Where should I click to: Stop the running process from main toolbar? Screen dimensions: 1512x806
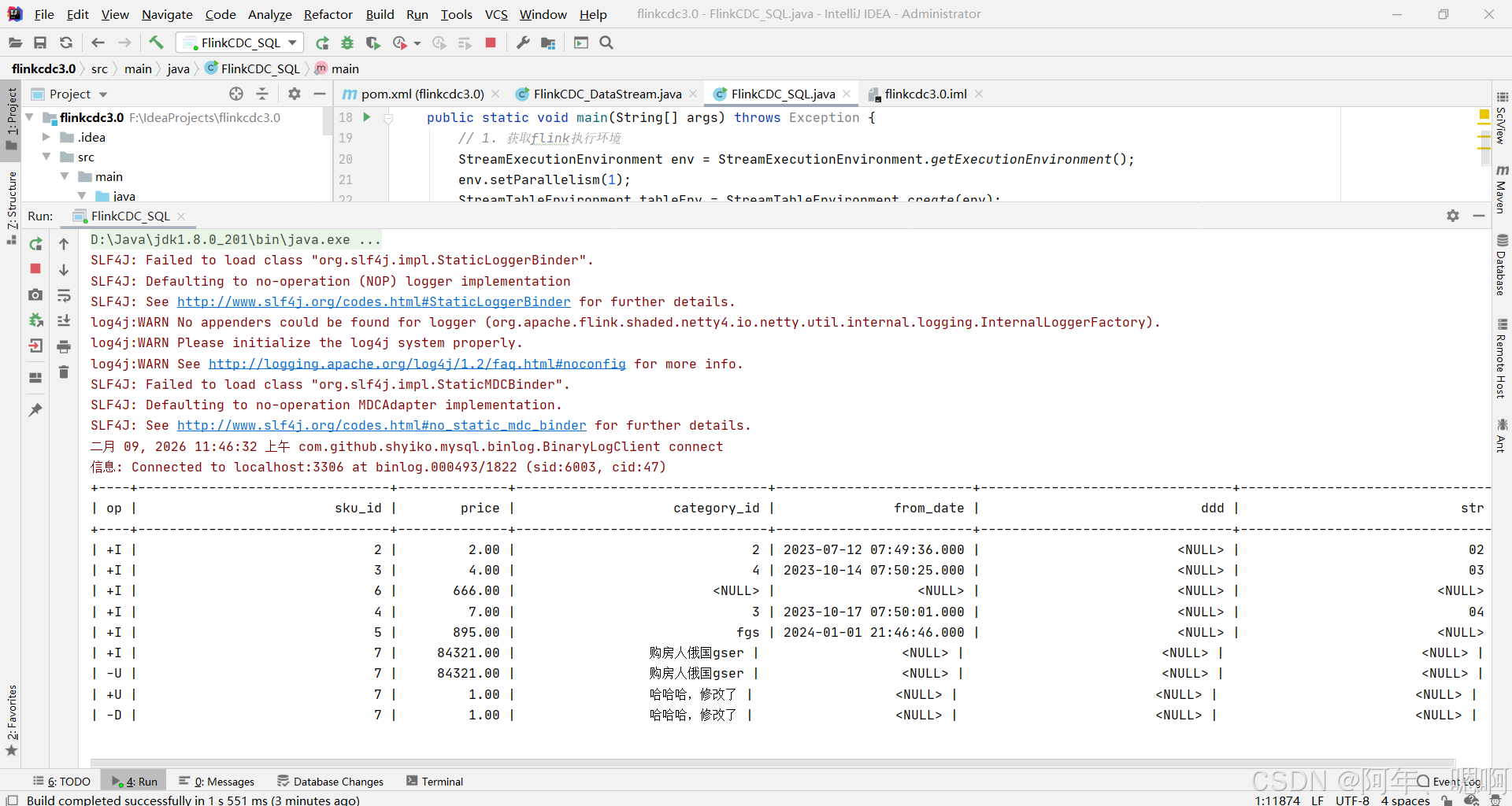pyautogui.click(x=491, y=43)
